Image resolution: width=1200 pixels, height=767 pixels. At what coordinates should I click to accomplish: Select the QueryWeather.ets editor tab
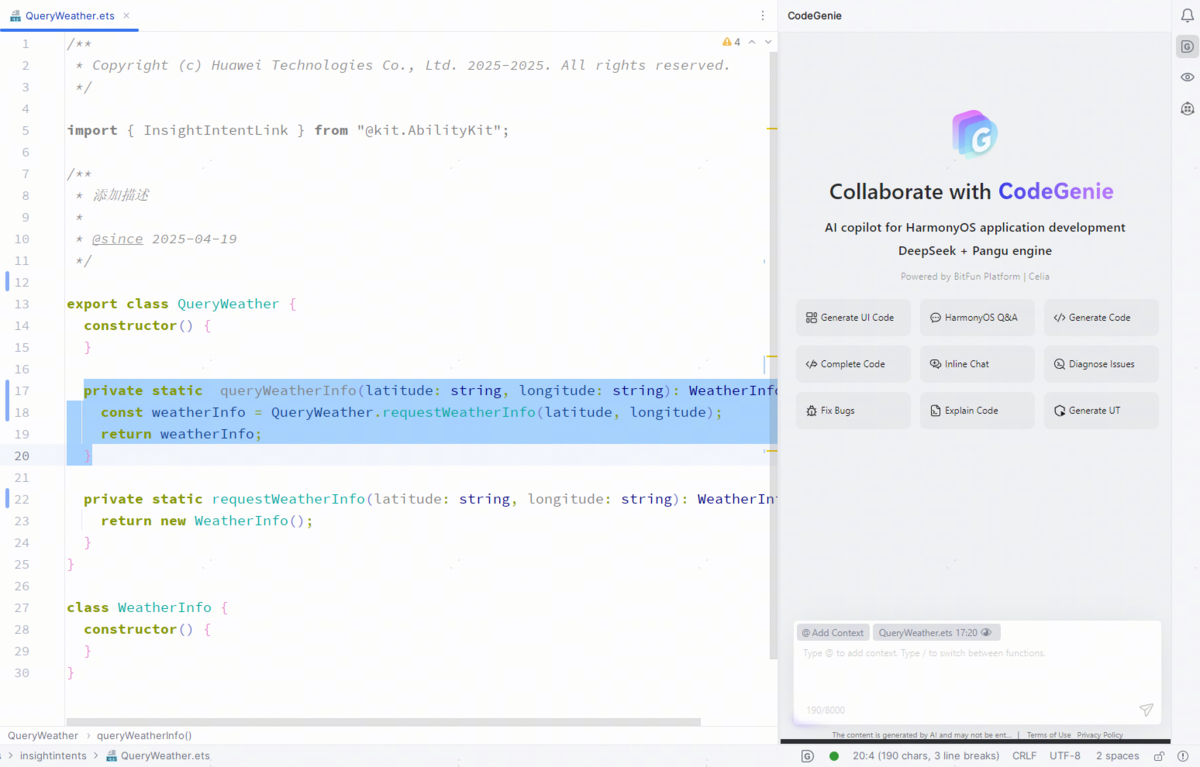tap(69, 16)
